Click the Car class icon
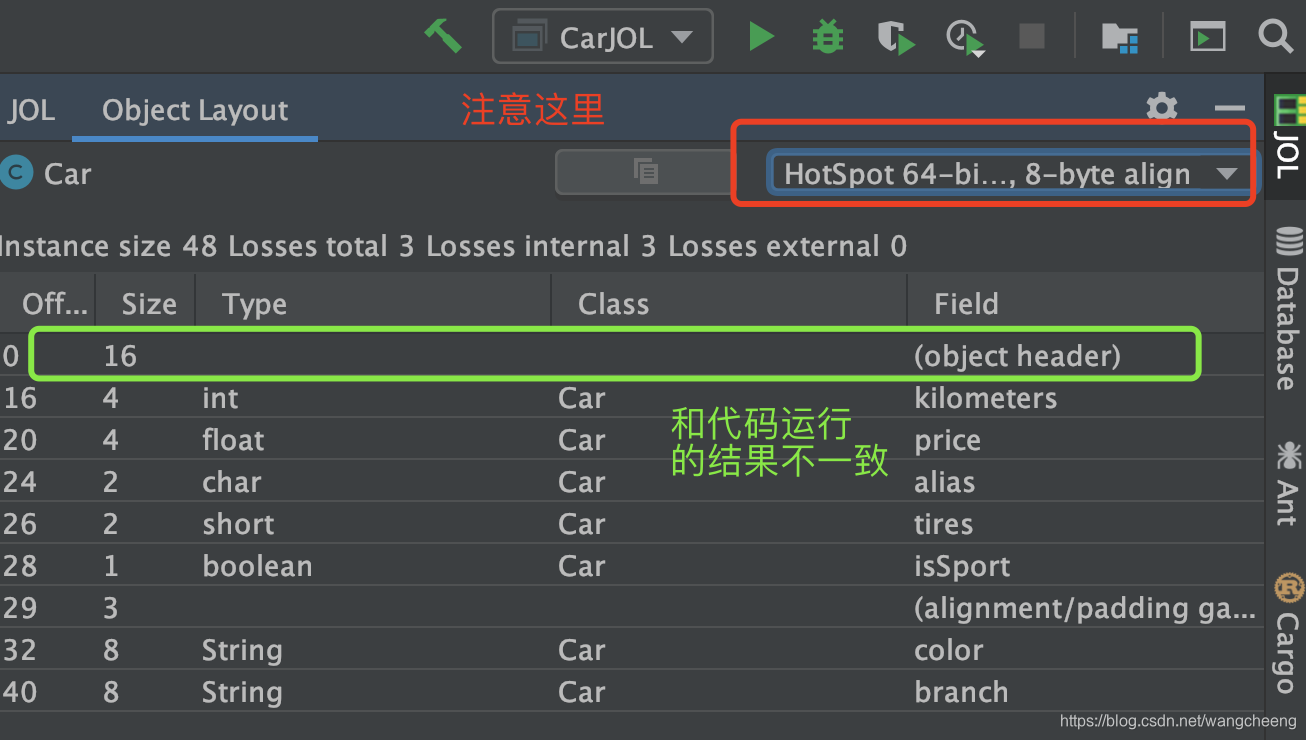 (15, 173)
